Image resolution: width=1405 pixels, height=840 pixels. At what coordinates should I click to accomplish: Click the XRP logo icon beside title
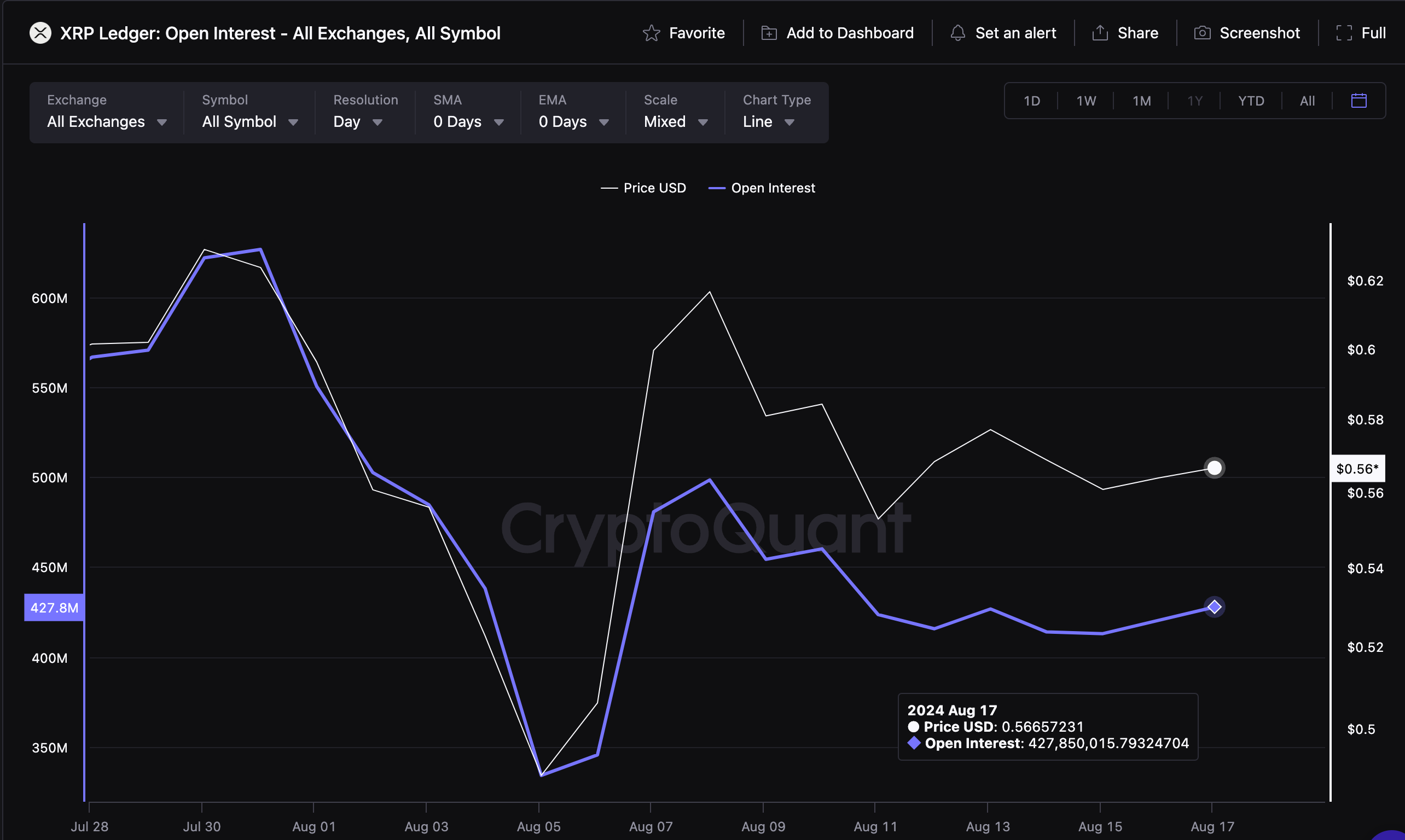coord(40,33)
